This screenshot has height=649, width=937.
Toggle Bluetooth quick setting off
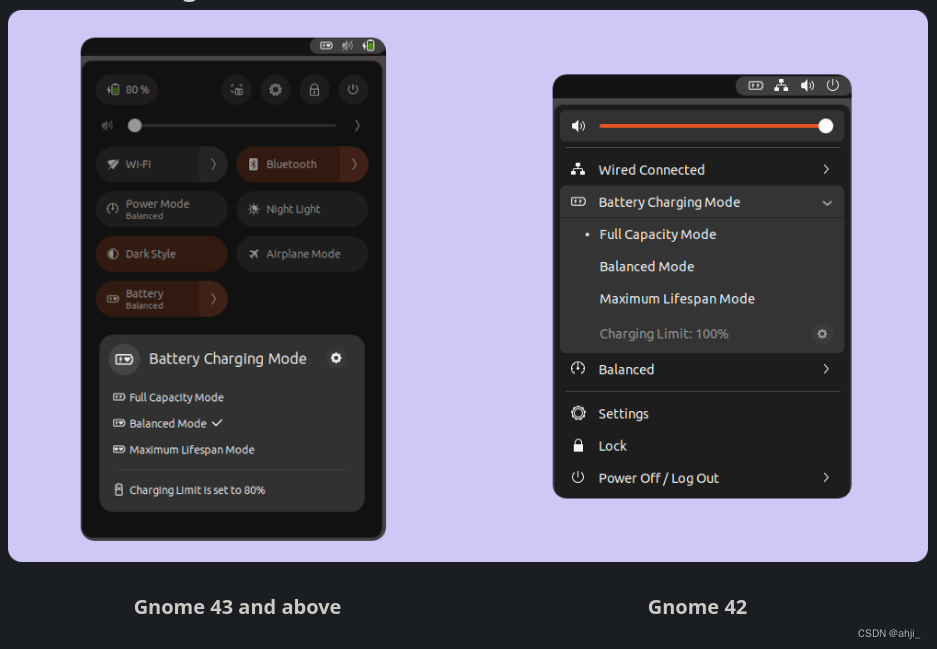pos(289,164)
